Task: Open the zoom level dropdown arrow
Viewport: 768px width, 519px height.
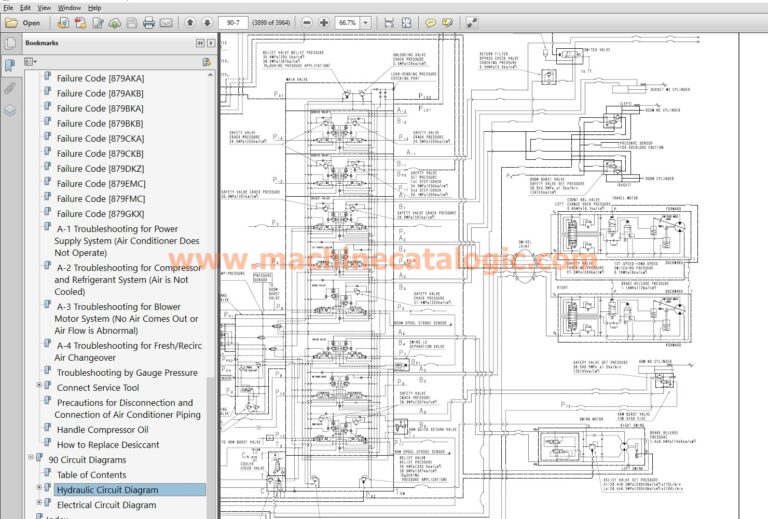Action: pos(365,23)
